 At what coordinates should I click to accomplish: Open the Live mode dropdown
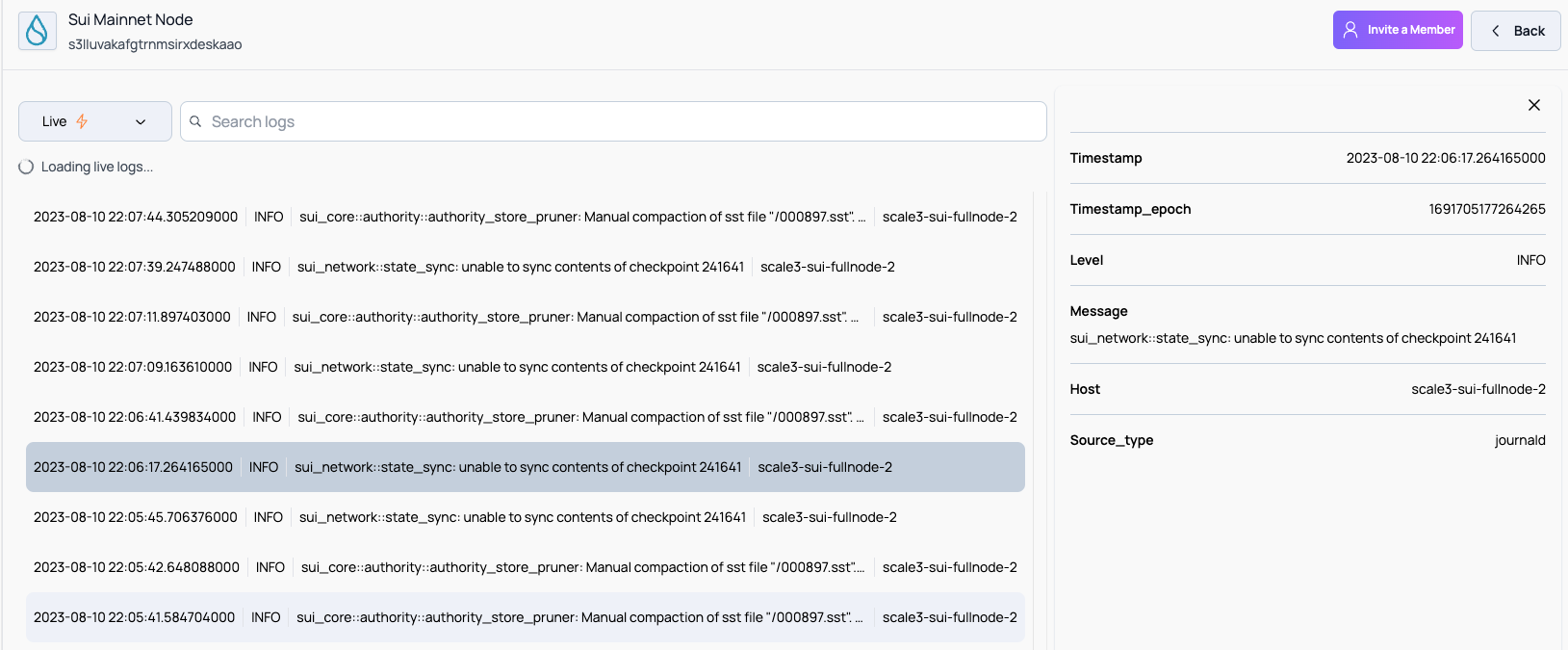95,121
